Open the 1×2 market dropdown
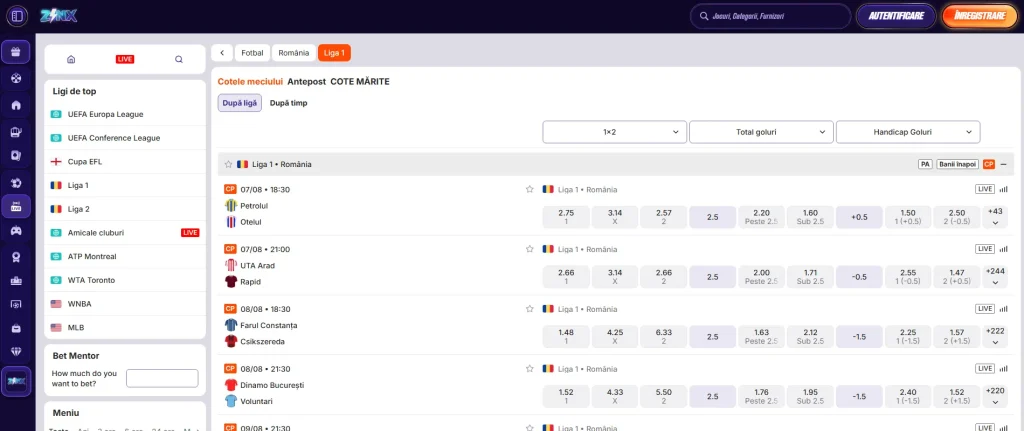Viewport: 1024px width, 431px height. click(615, 132)
